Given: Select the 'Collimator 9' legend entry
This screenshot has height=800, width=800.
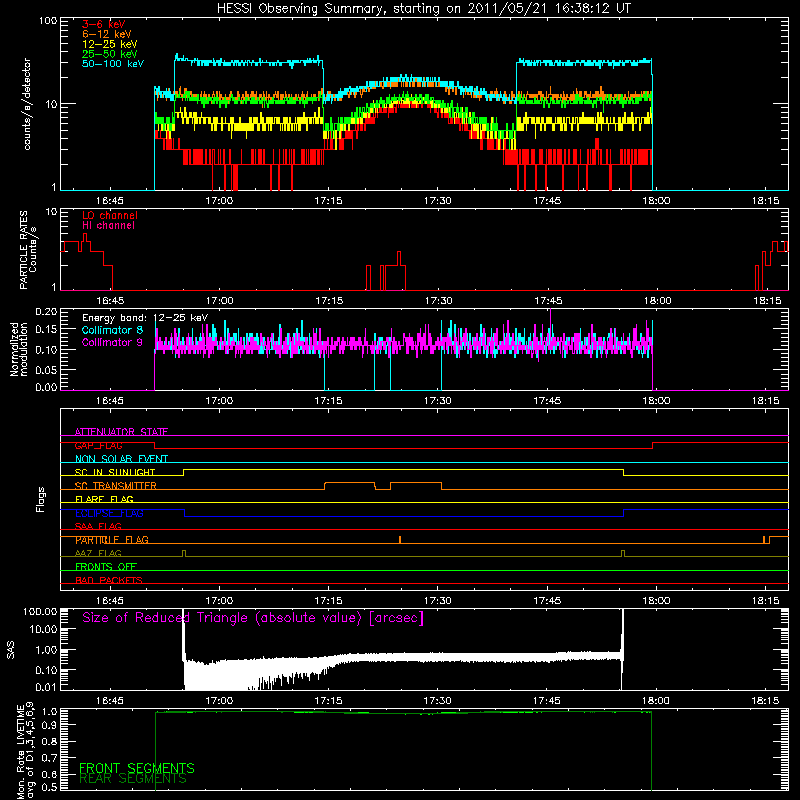Looking at the screenshot, I should pyautogui.click(x=112, y=342).
